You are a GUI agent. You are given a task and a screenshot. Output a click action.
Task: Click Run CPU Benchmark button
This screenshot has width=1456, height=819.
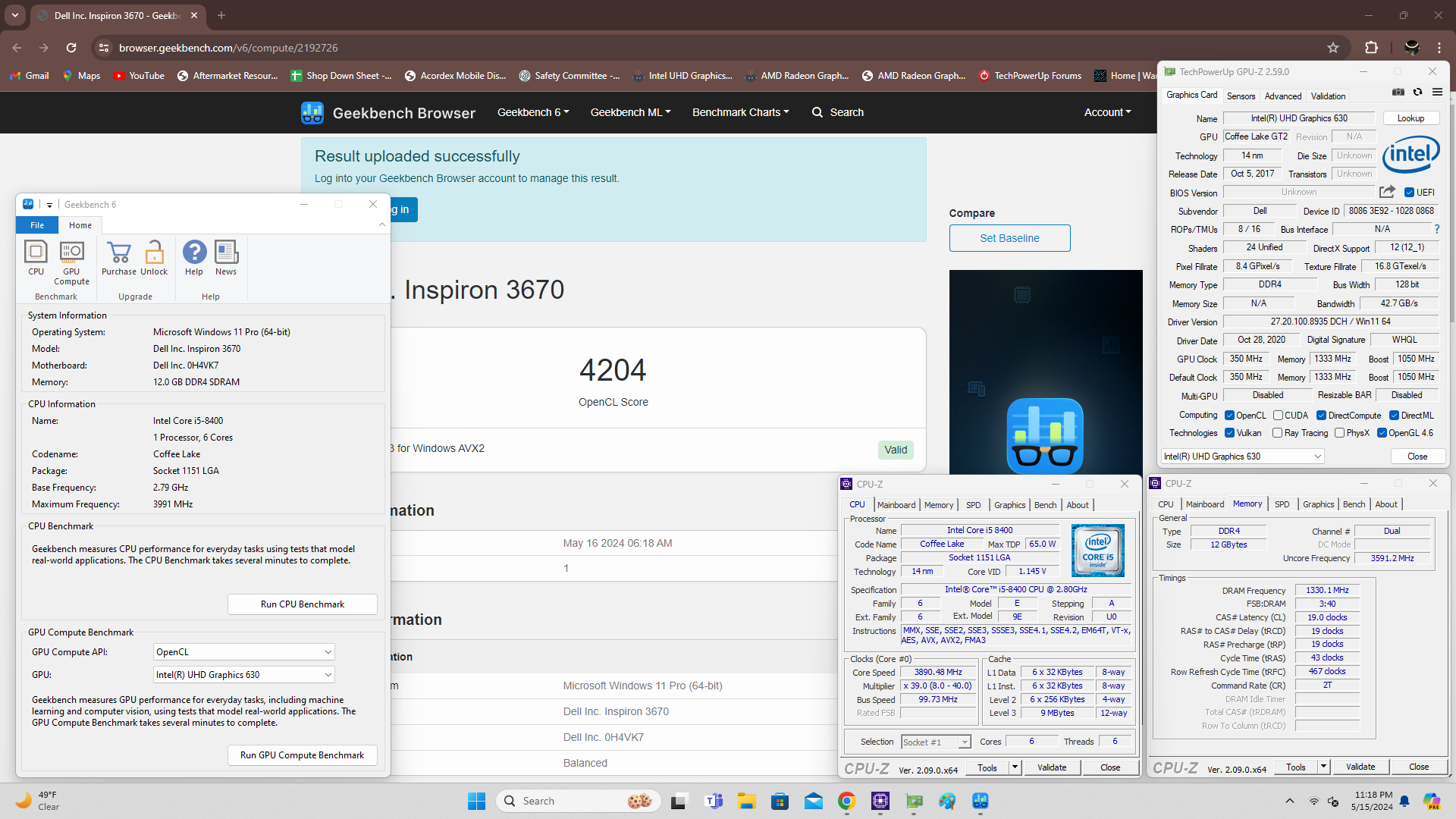tap(303, 604)
